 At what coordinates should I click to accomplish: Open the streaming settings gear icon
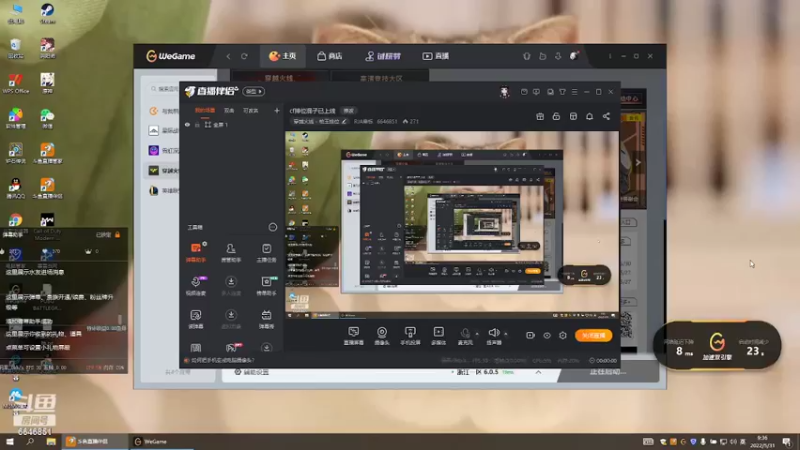563,335
